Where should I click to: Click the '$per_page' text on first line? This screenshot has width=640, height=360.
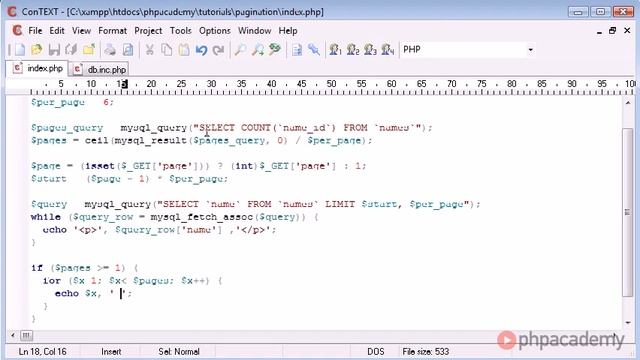pos(58,102)
